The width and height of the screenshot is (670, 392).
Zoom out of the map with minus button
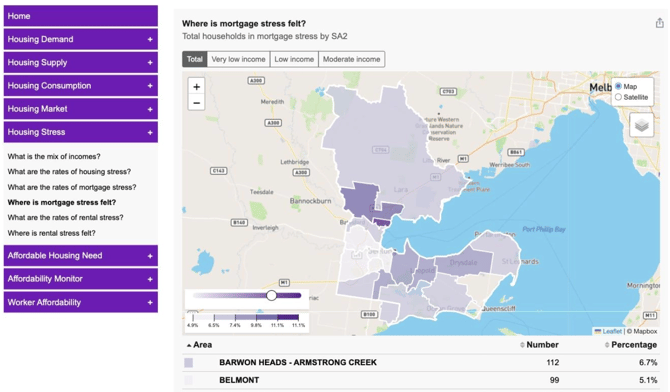click(197, 103)
